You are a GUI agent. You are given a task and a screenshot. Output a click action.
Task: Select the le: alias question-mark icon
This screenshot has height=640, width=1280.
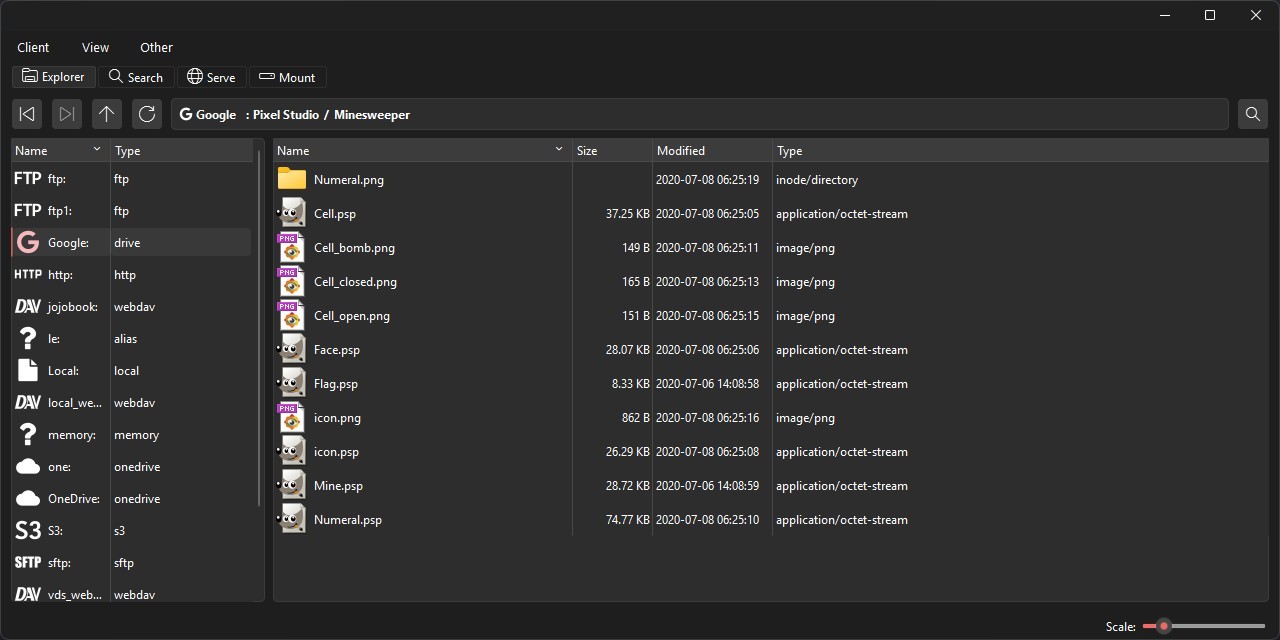coord(28,339)
